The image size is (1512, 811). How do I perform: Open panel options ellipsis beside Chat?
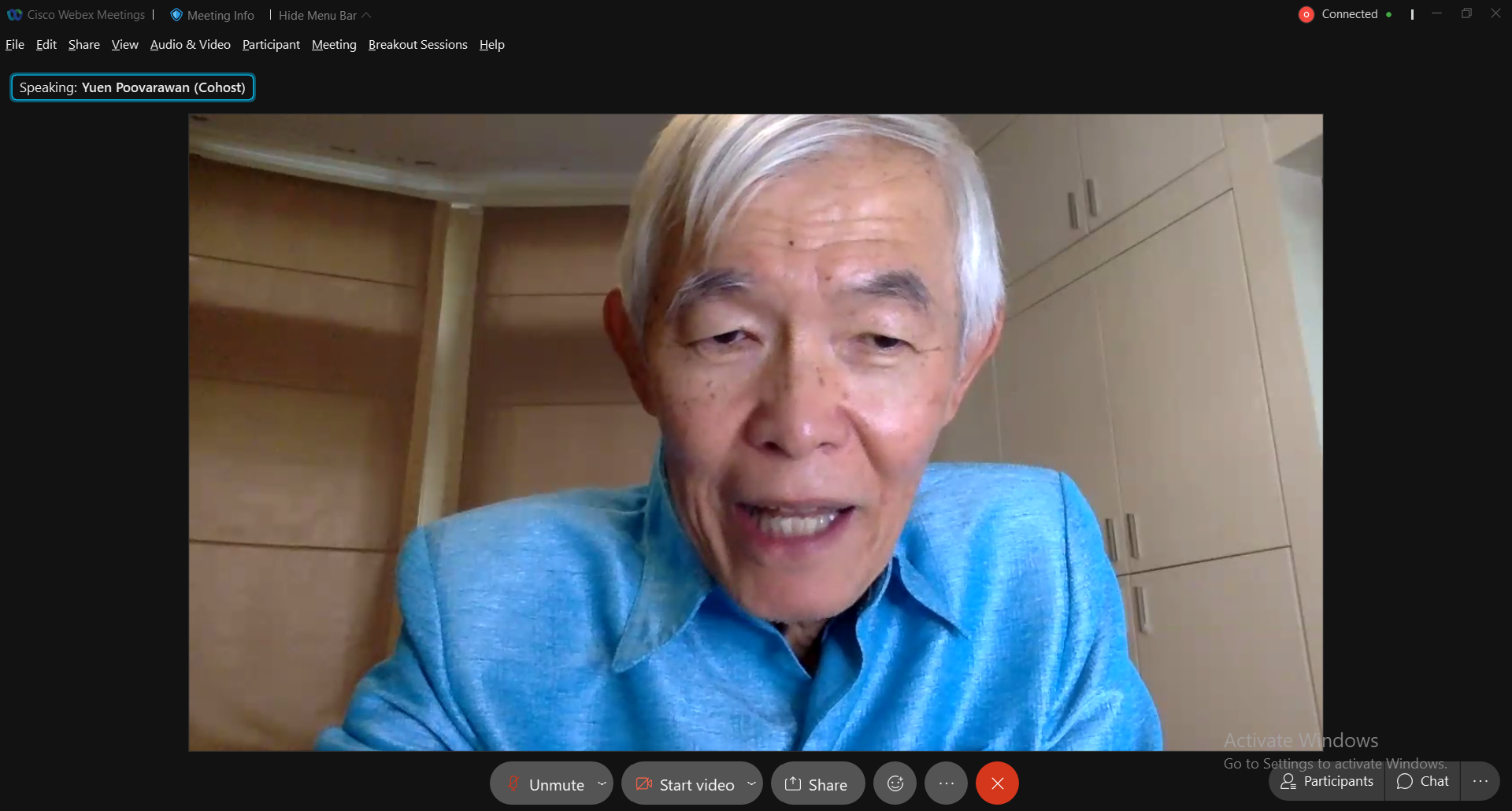[x=1480, y=781]
